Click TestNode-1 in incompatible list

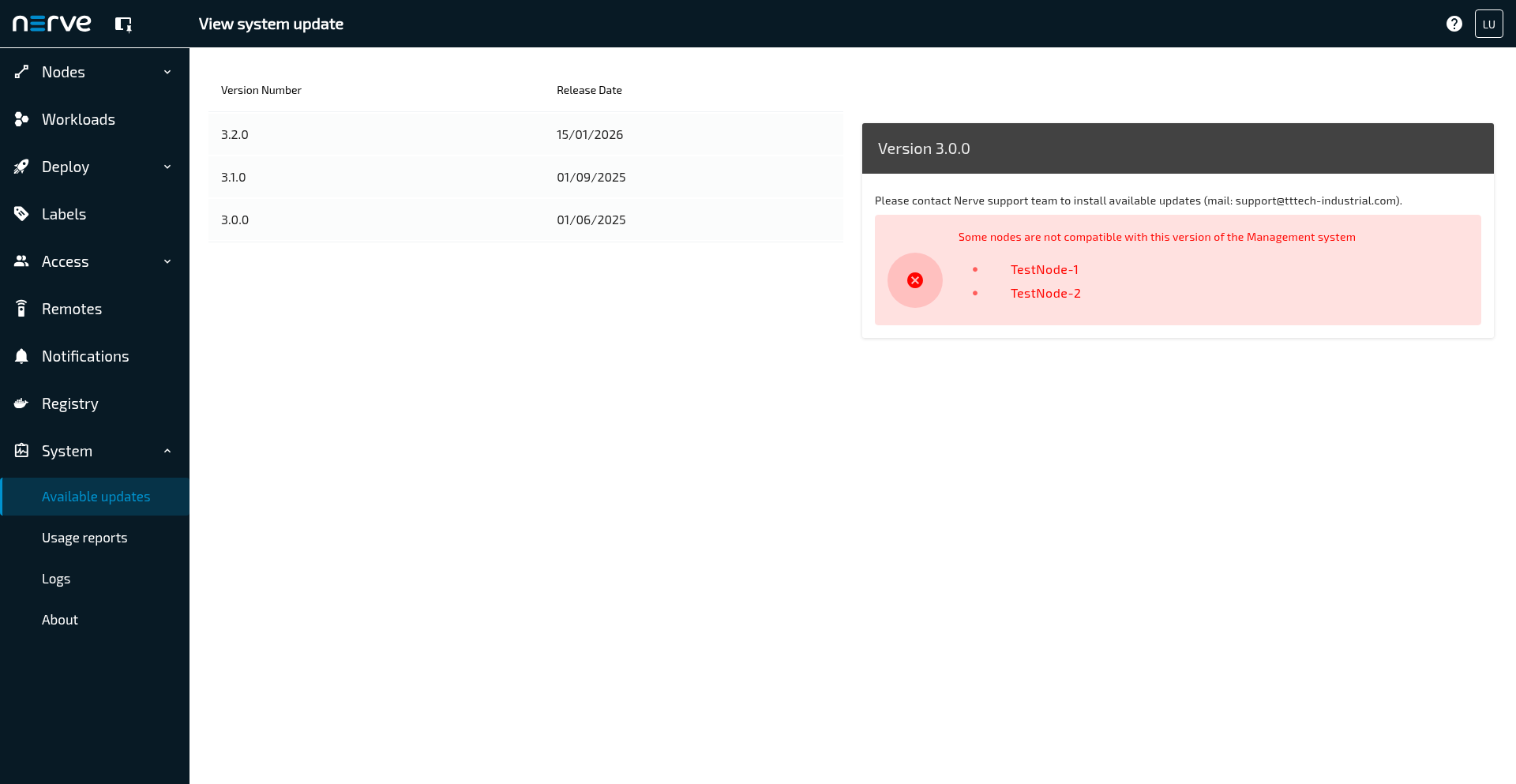pos(1044,270)
